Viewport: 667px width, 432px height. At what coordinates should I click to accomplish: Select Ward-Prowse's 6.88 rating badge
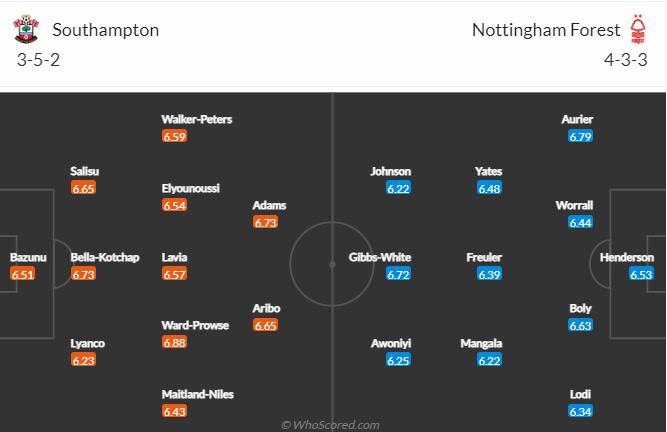[174, 342]
